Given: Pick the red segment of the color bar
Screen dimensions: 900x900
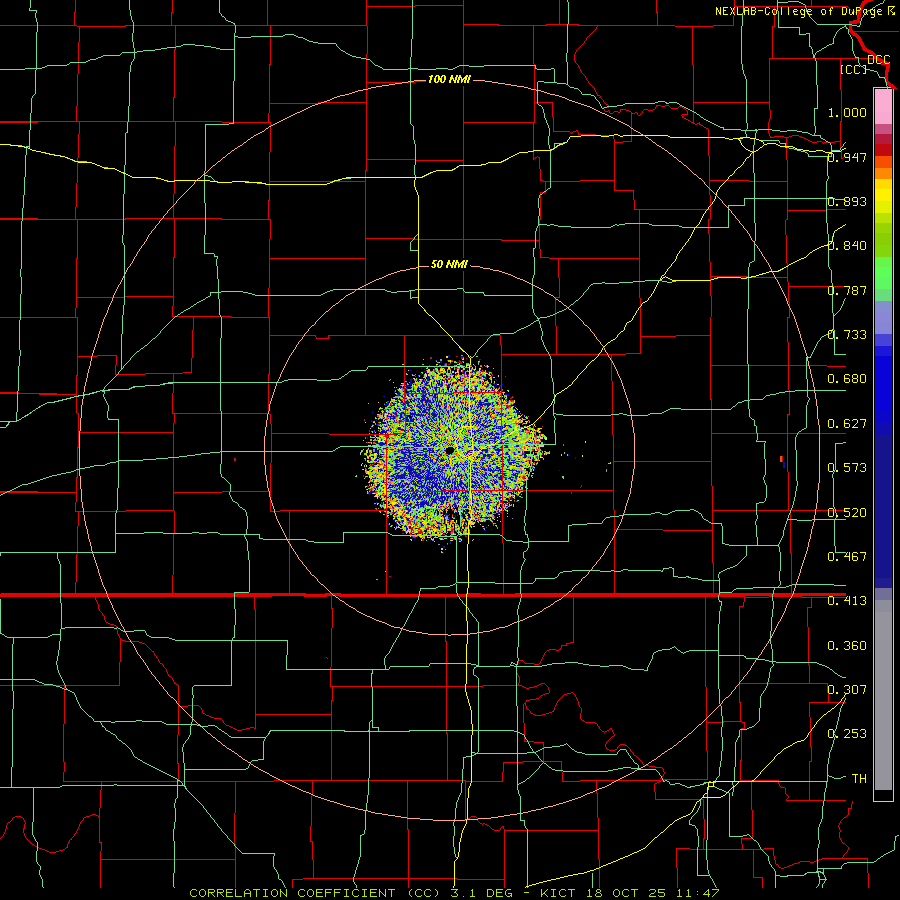Looking at the screenshot, I should (883, 150).
